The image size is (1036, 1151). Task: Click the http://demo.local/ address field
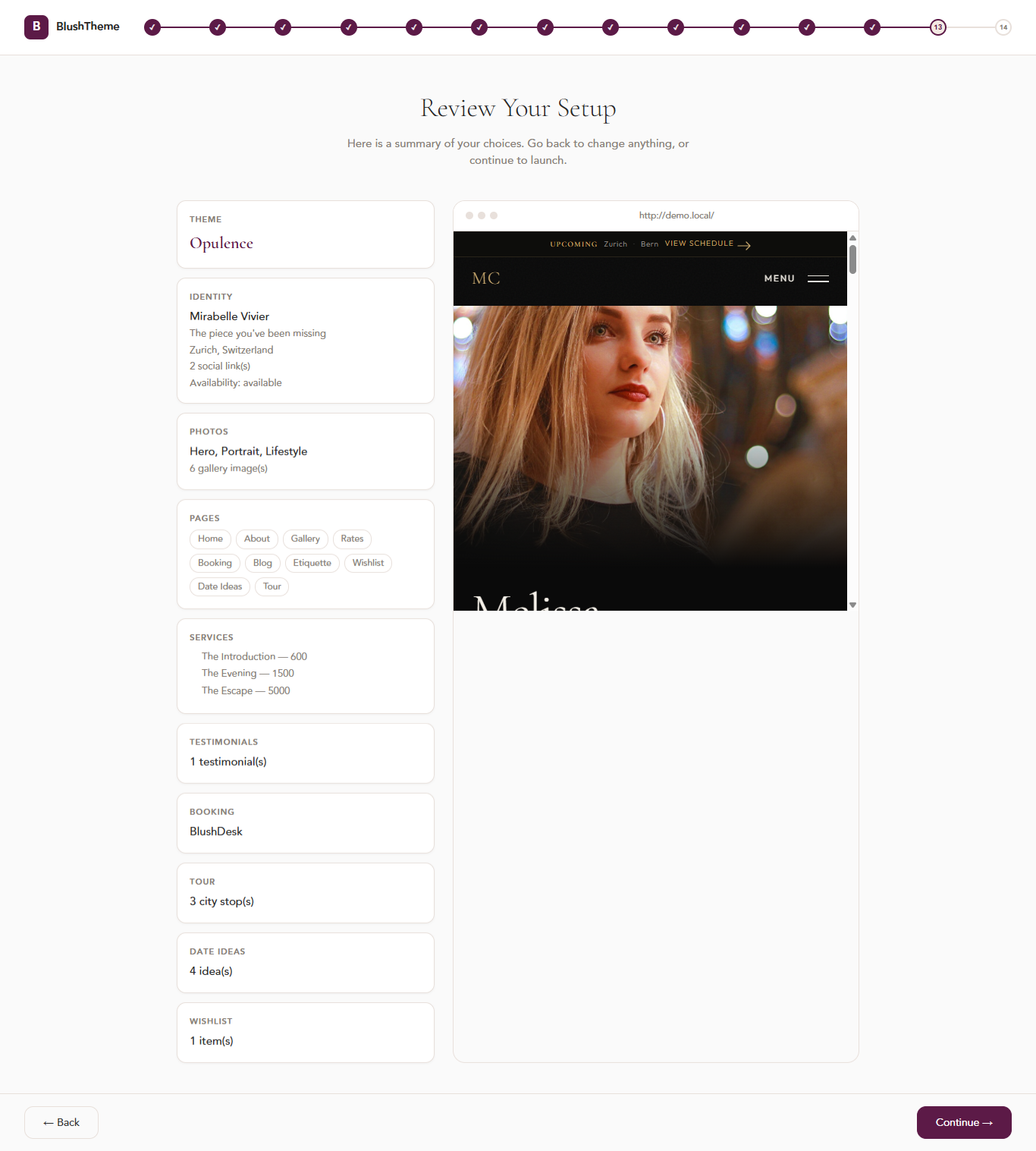point(677,215)
